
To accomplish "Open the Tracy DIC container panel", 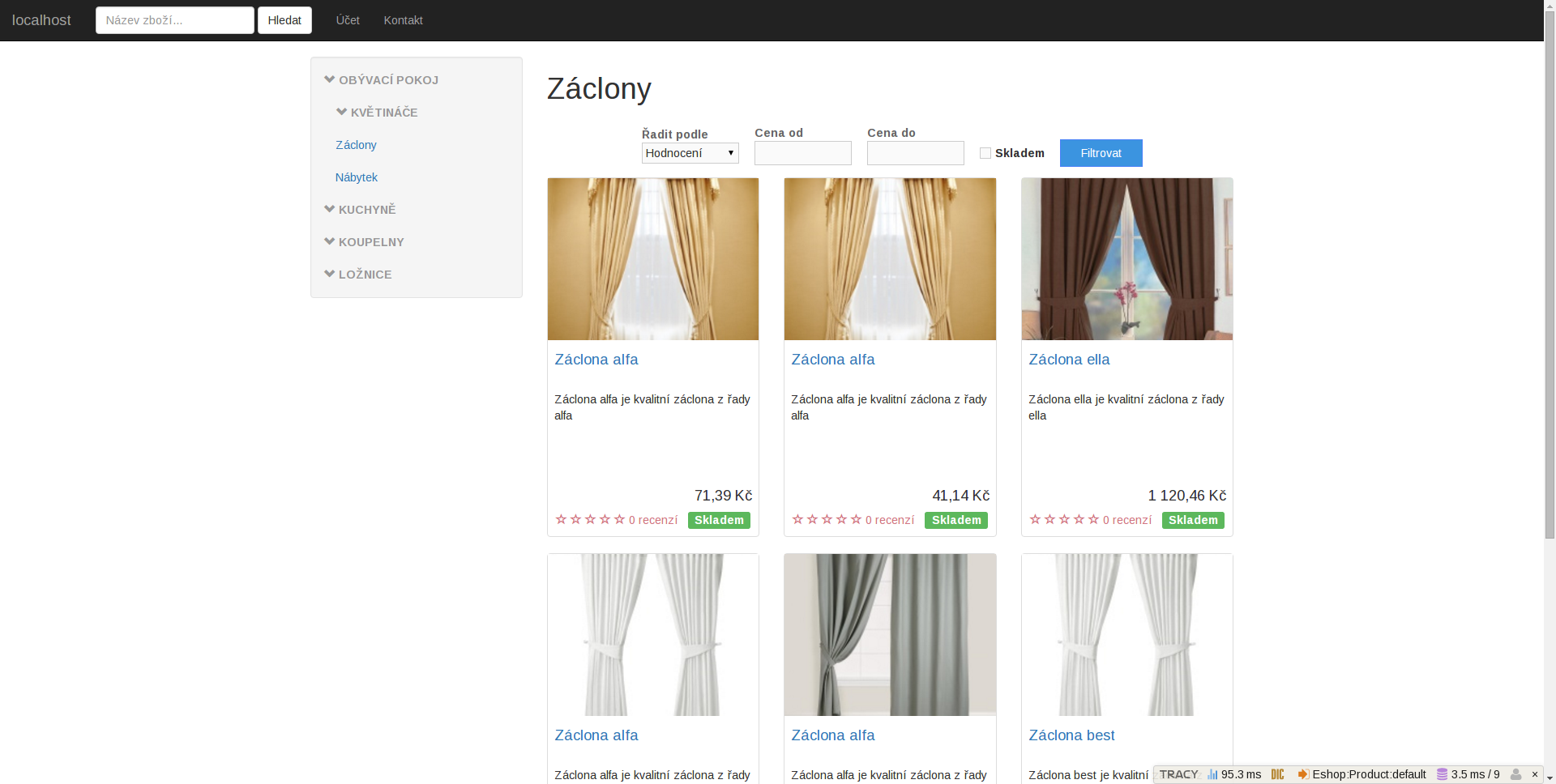I will click(1278, 774).
